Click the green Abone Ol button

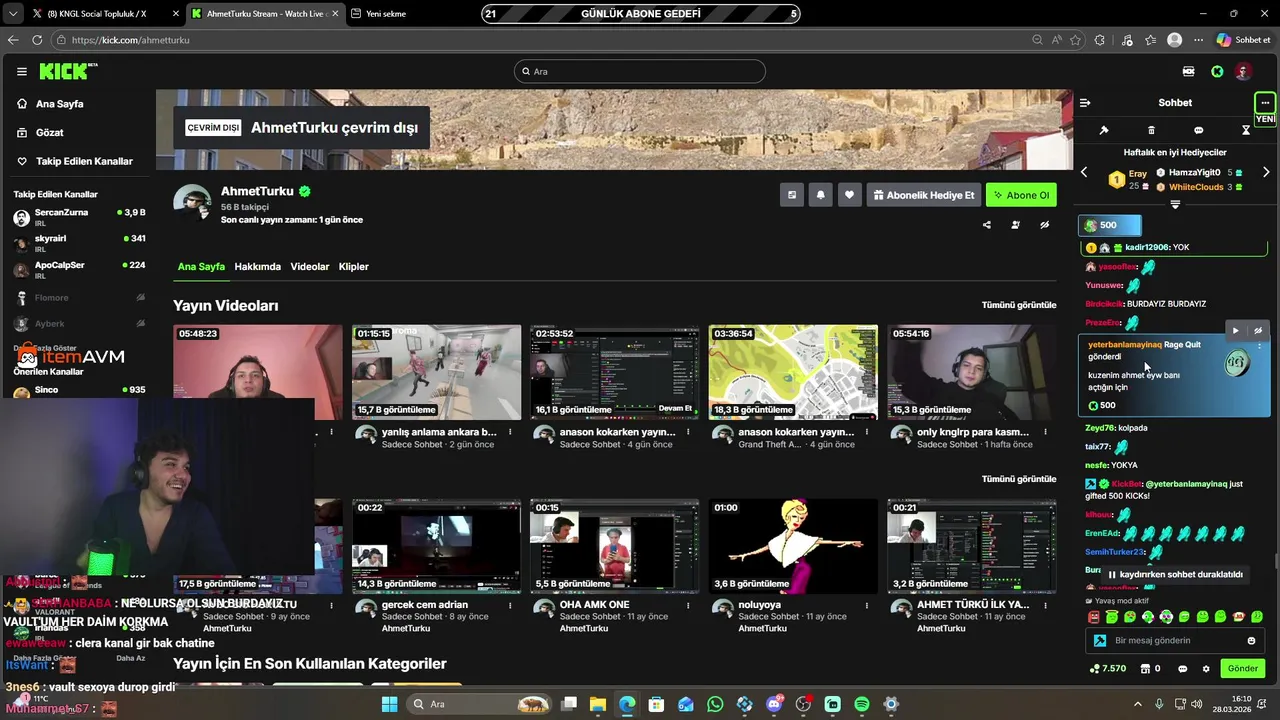[1021, 195]
